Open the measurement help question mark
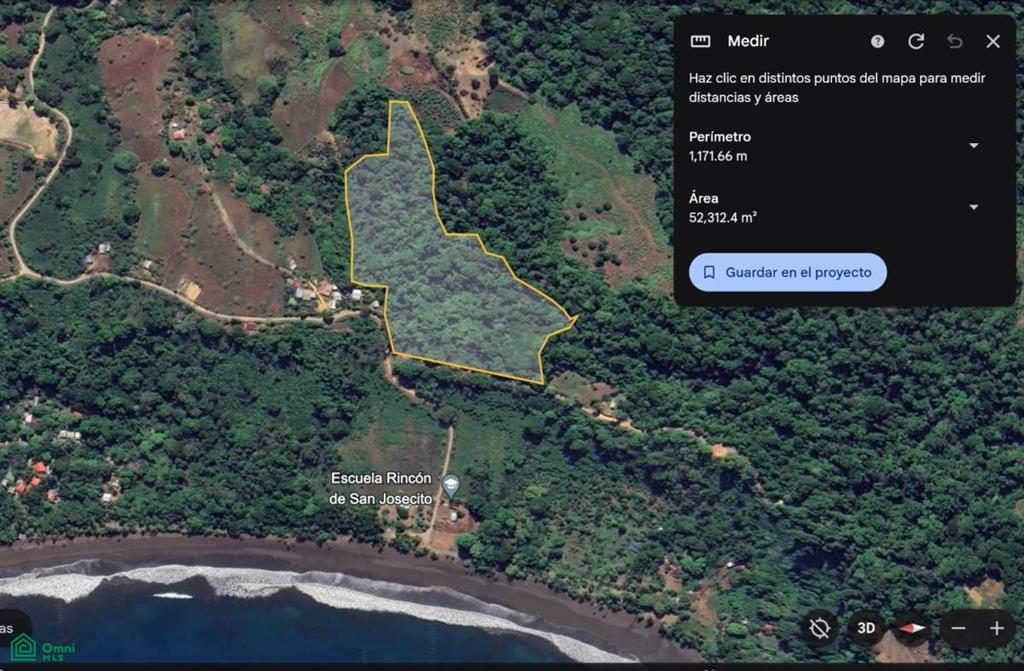 (877, 41)
